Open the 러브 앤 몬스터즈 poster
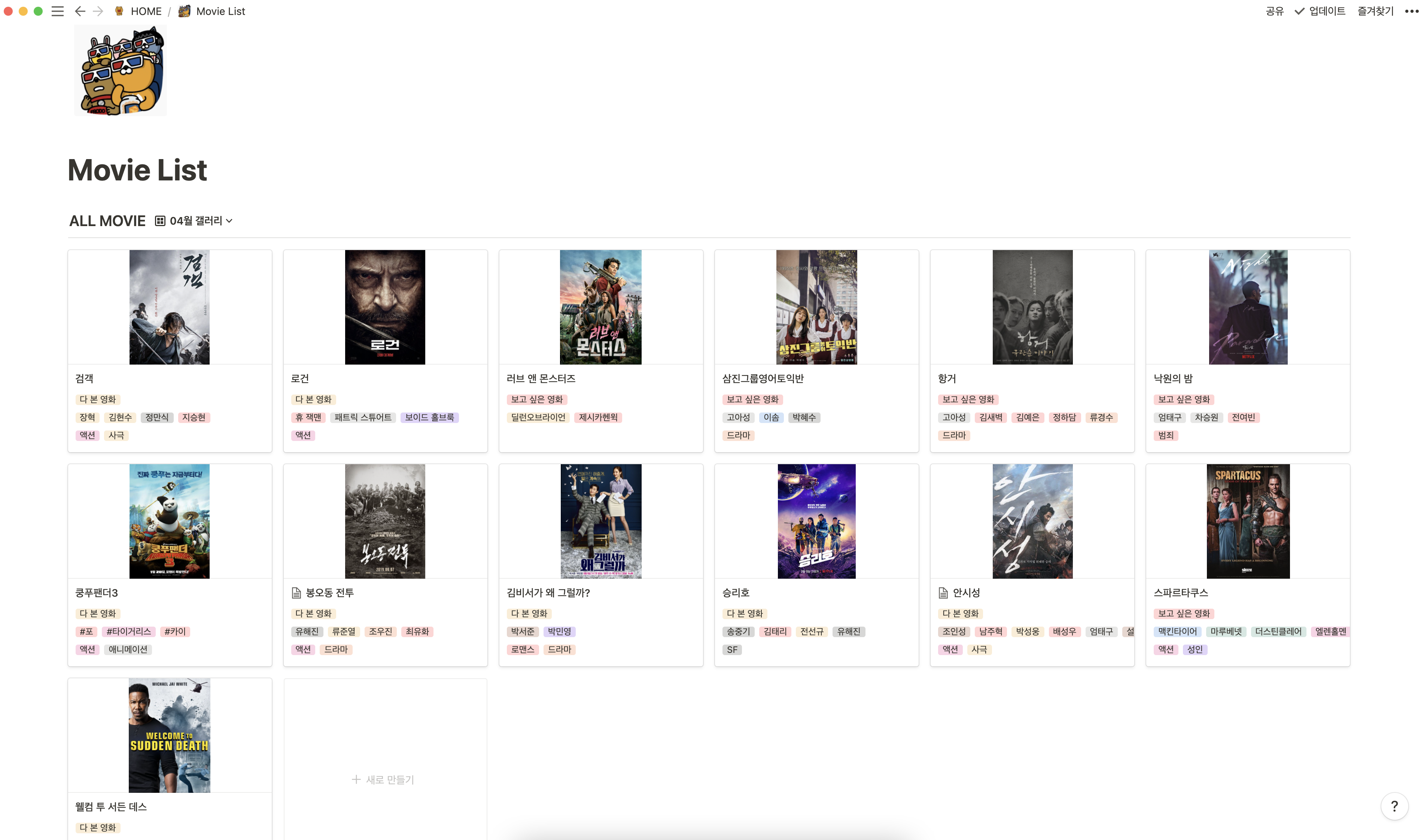 [600, 307]
